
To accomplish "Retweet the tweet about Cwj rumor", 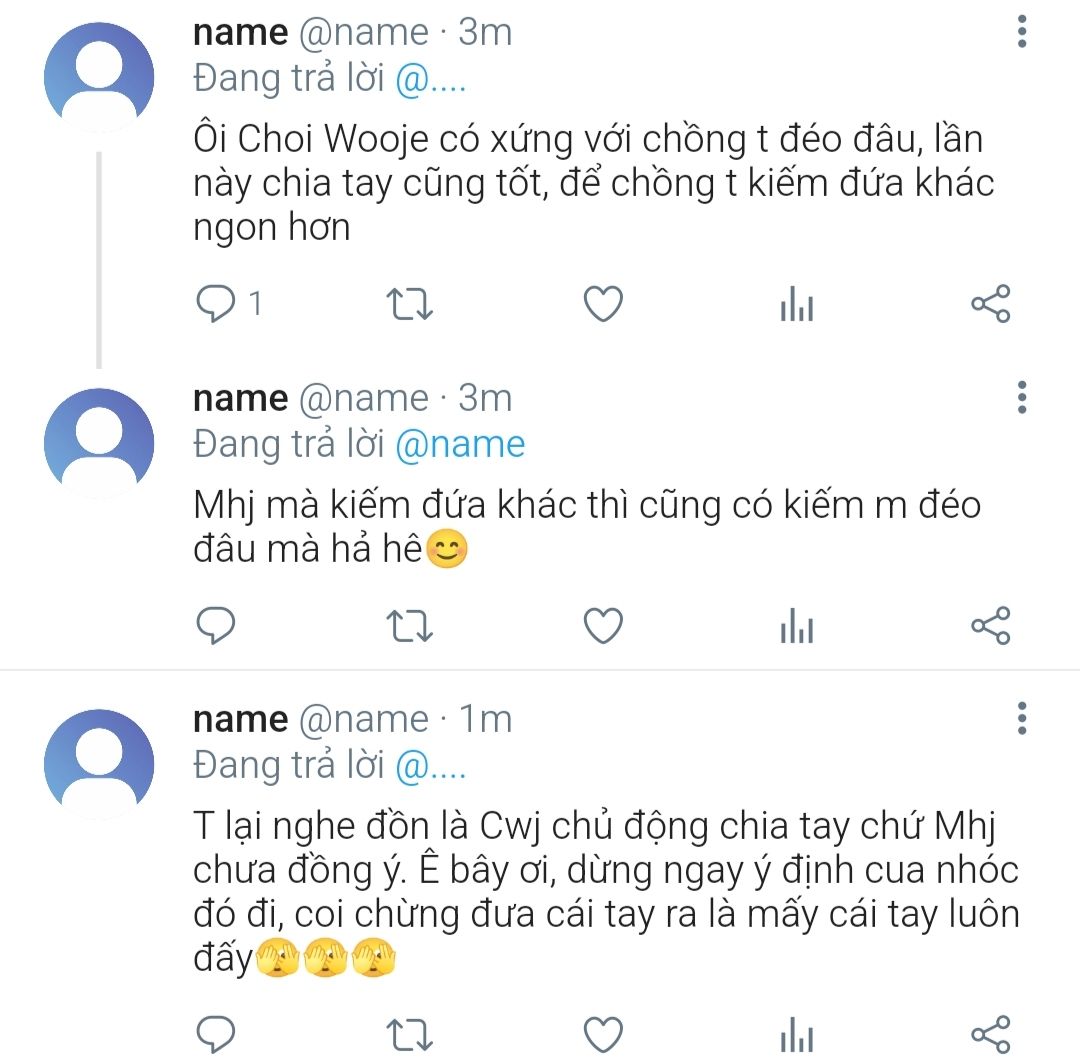I will [409, 1034].
